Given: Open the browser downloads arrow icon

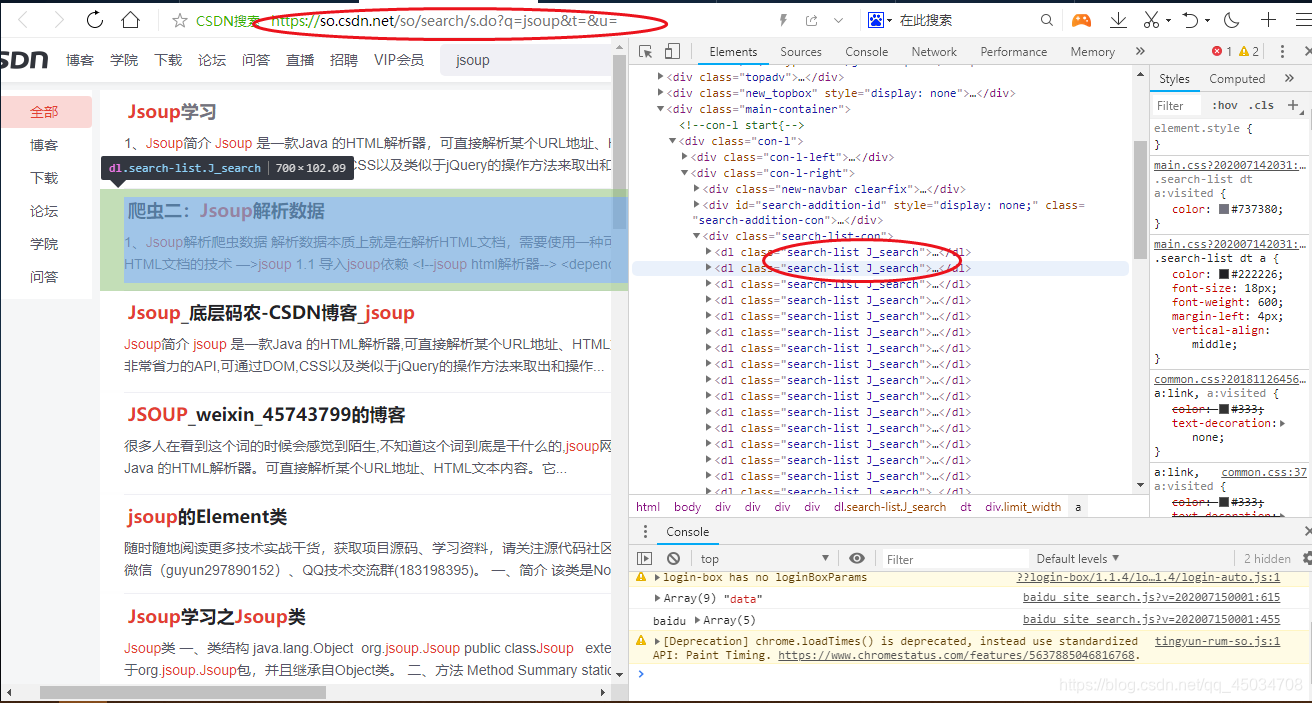Looking at the screenshot, I should pos(1118,20).
